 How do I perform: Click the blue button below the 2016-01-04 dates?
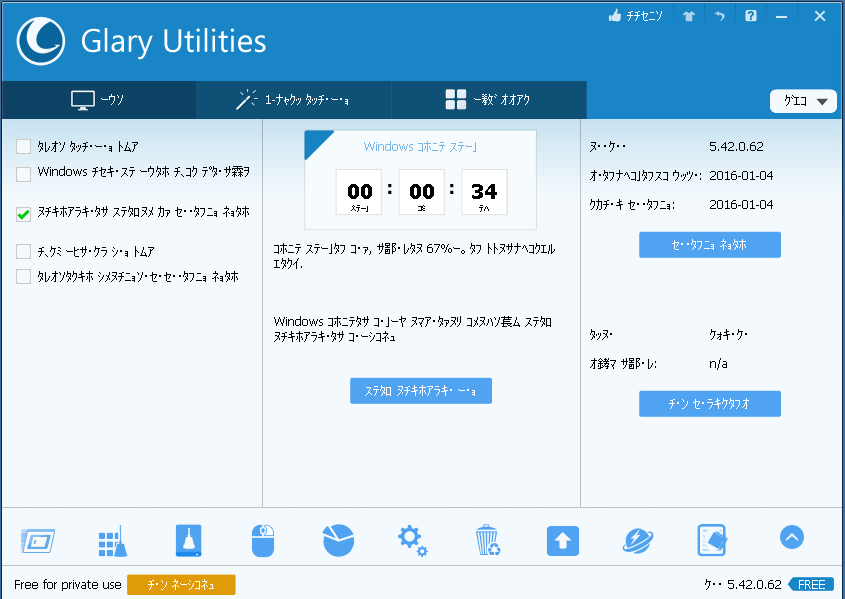[x=710, y=245]
